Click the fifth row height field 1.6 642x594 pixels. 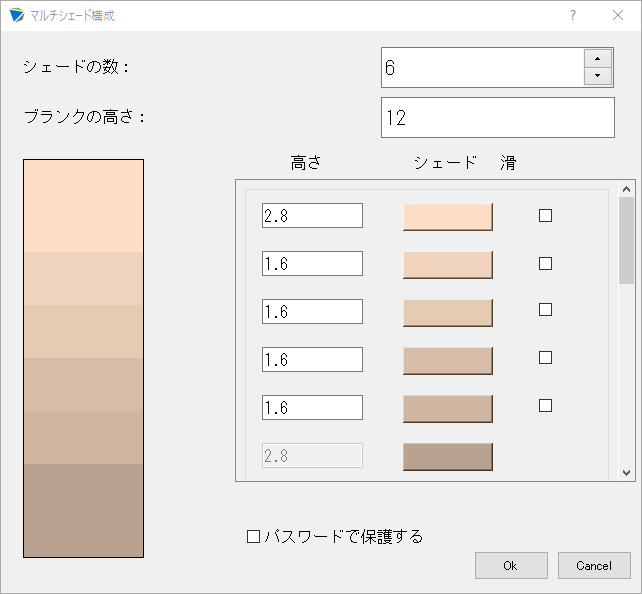[x=312, y=407]
